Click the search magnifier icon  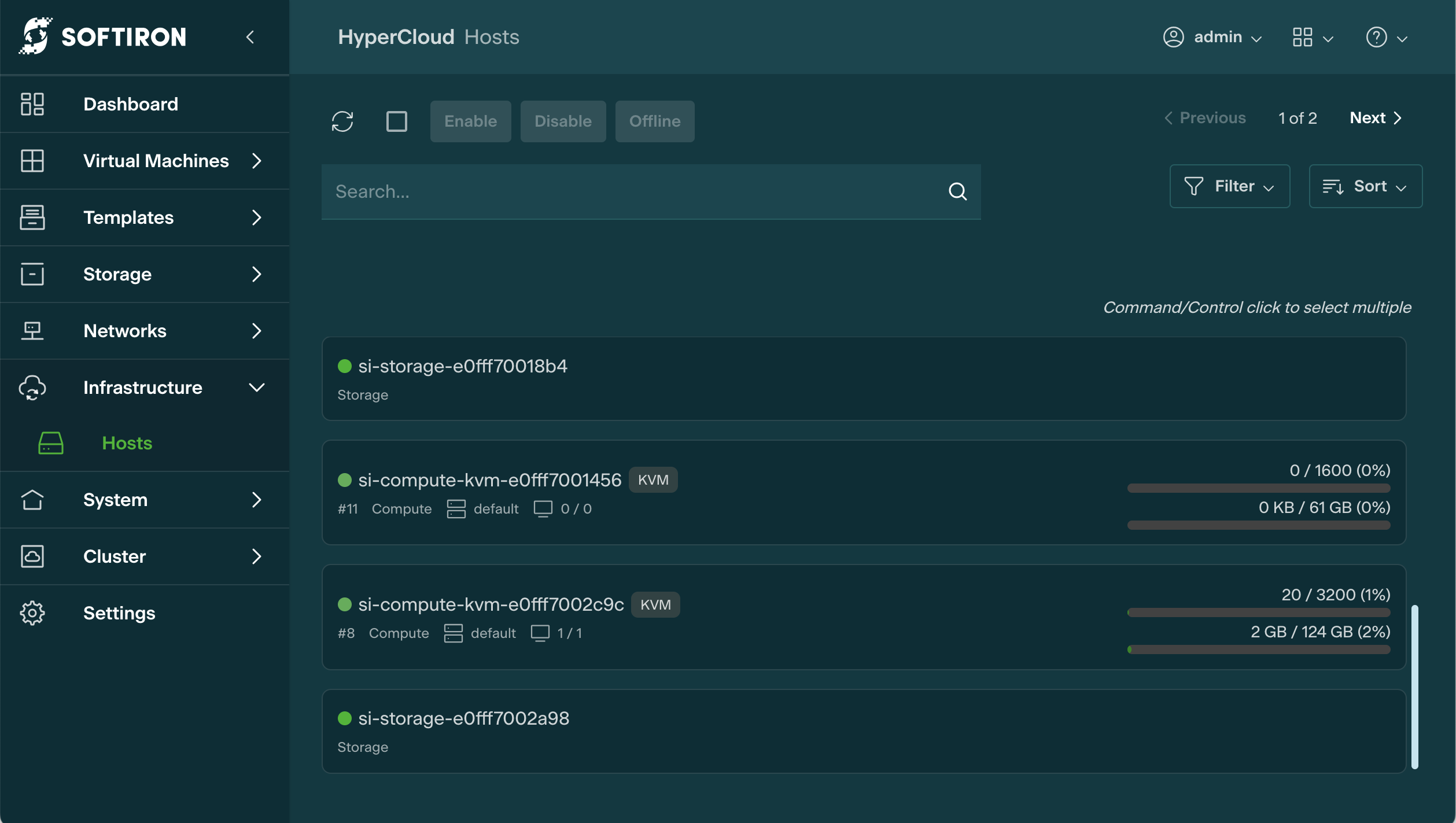[x=957, y=191]
